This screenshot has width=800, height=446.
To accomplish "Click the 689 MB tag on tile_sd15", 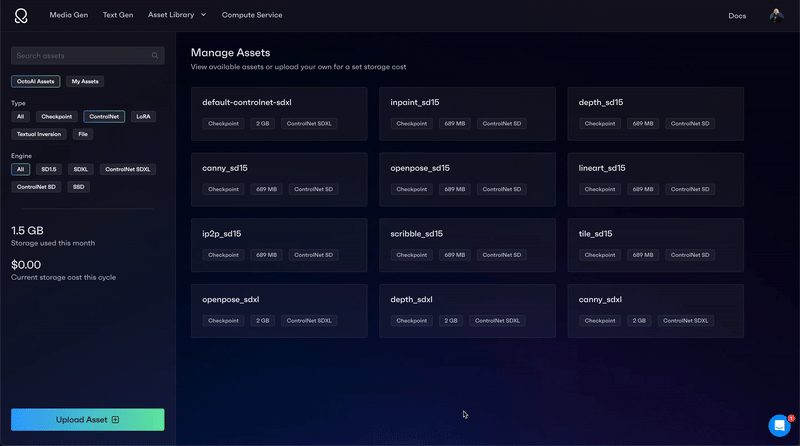I will [643, 255].
